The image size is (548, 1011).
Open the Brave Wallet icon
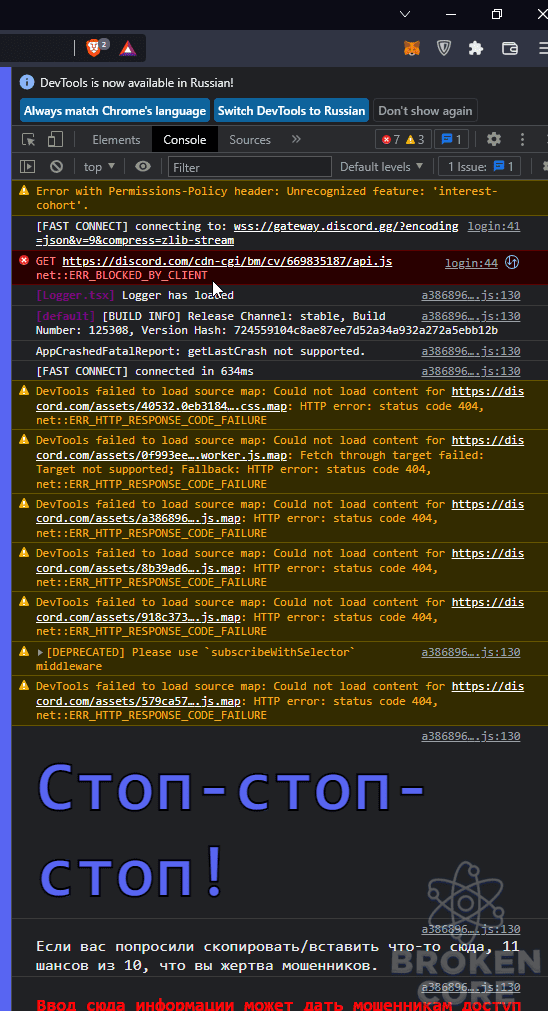point(509,48)
